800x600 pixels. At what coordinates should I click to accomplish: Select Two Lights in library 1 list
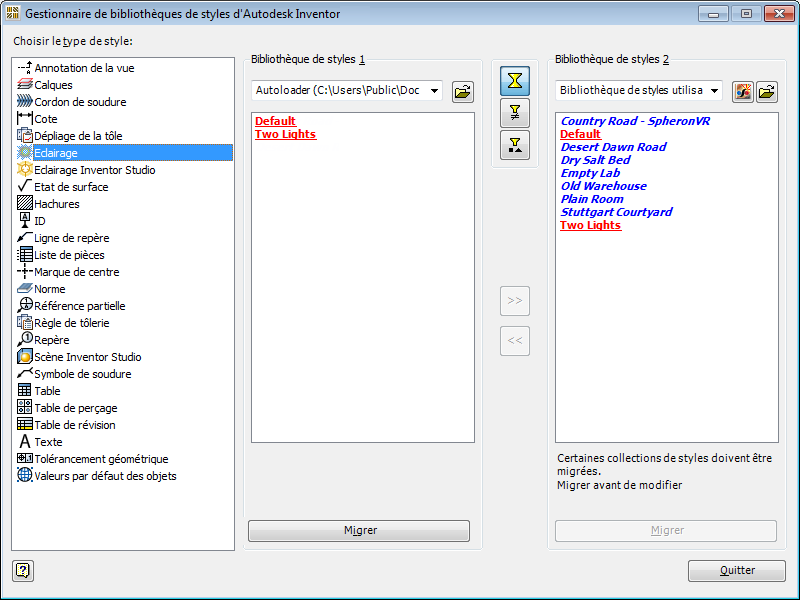pos(286,134)
